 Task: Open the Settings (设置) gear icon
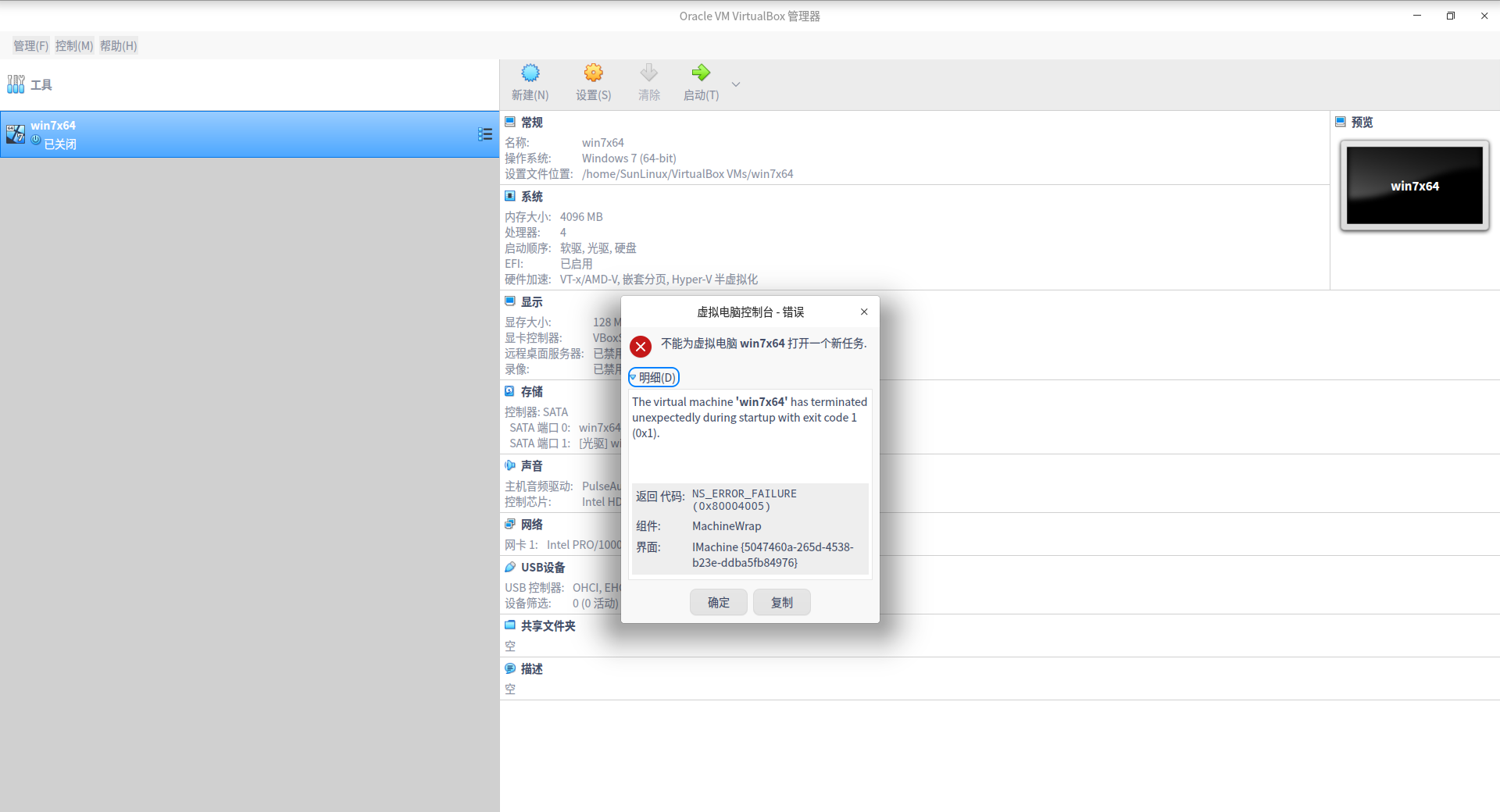pyautogui.click(x=594, y=73)
